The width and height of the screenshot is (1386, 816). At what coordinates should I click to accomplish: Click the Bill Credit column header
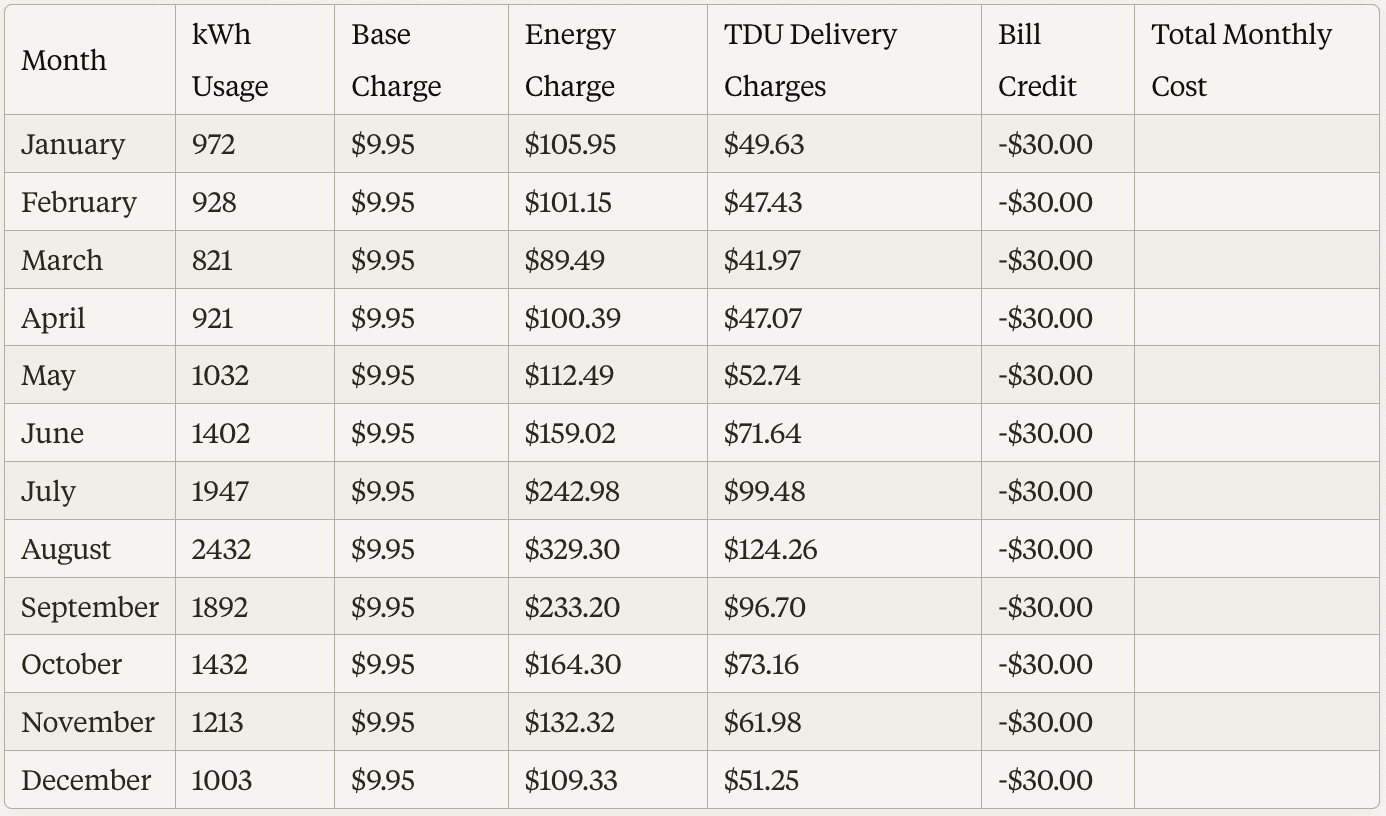point(1037,60)
